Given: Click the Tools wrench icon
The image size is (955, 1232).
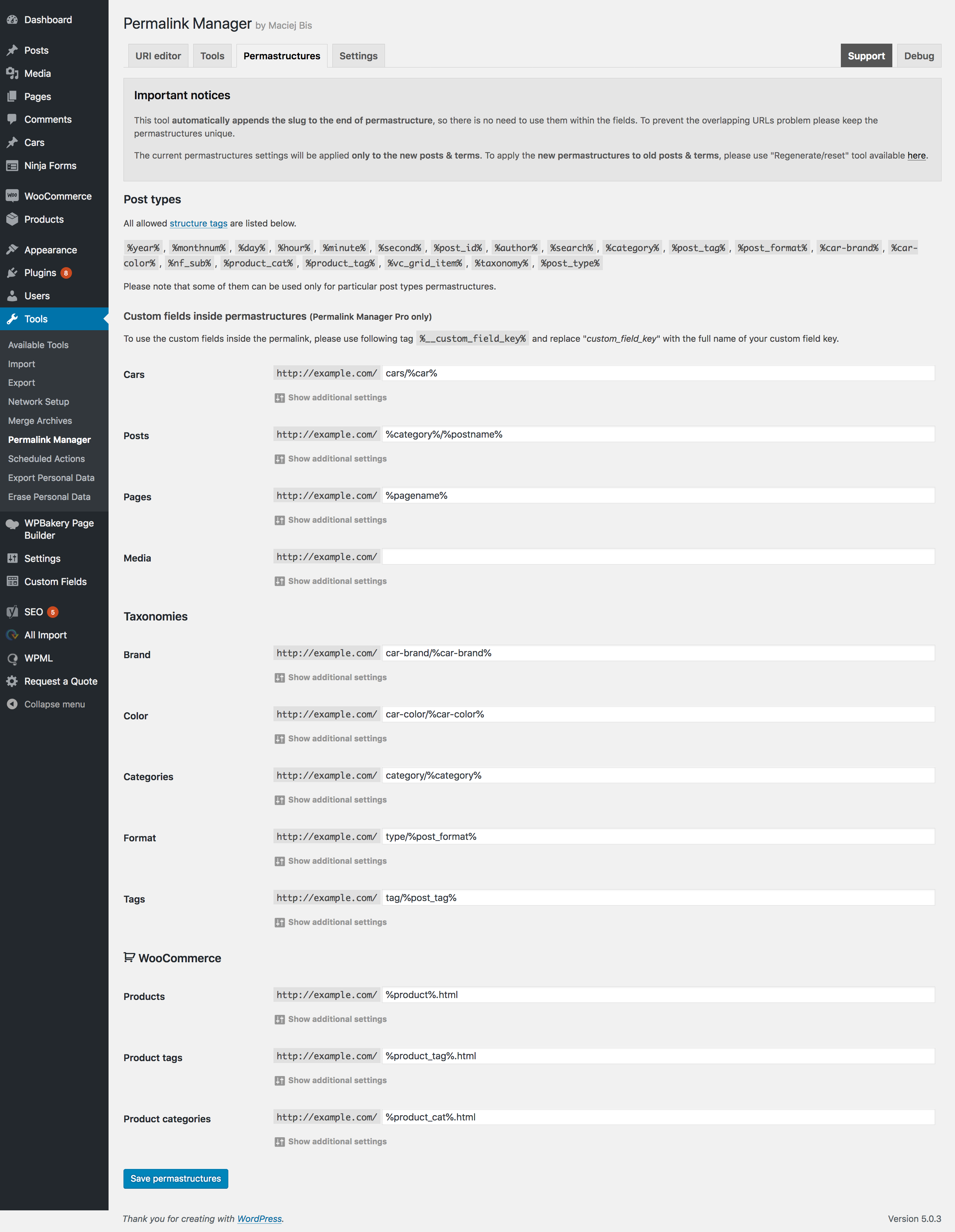Looking at the screenshot, I should coord(12,319).
